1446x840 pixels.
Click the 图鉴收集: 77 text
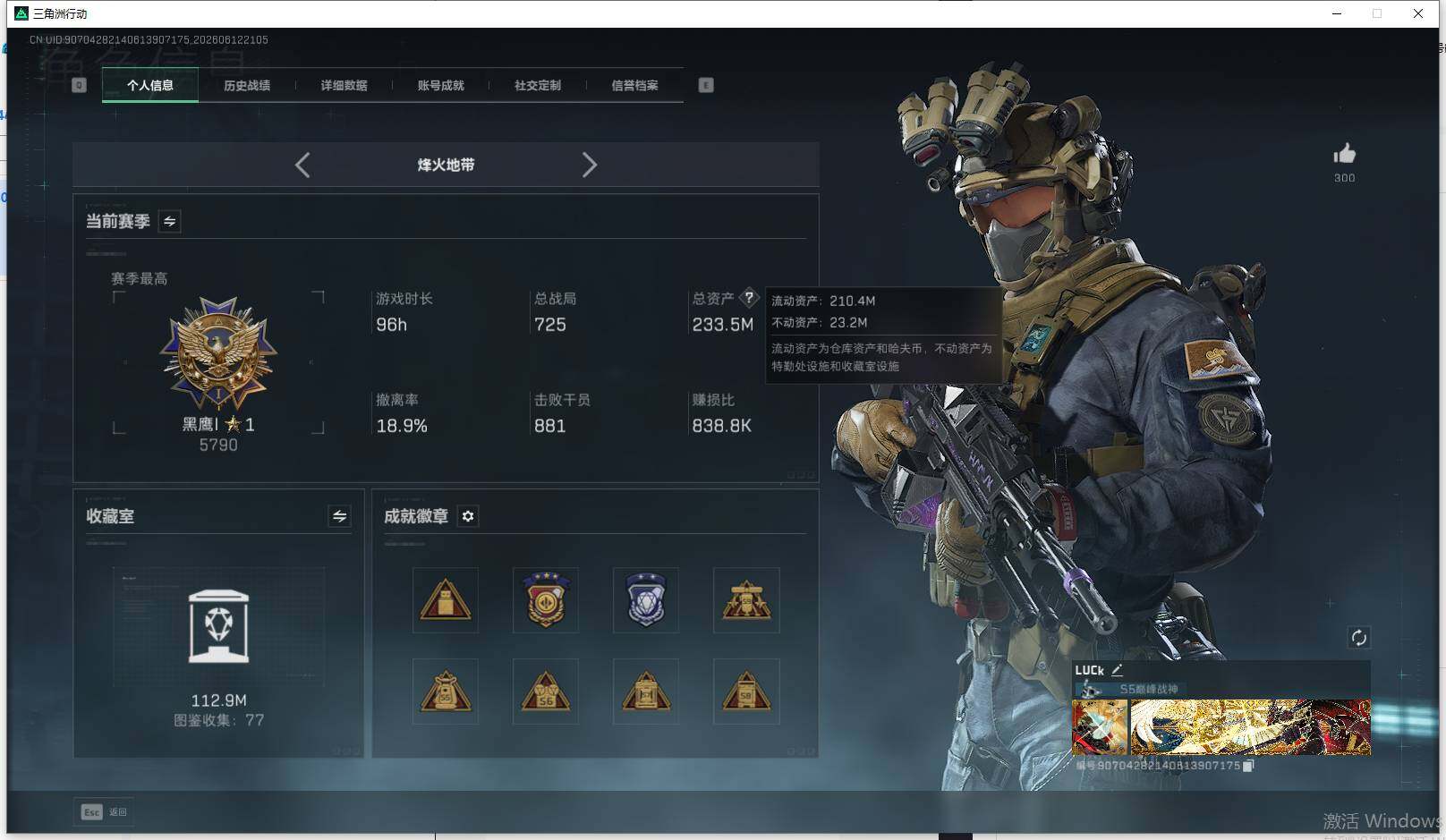pos(218,720)
